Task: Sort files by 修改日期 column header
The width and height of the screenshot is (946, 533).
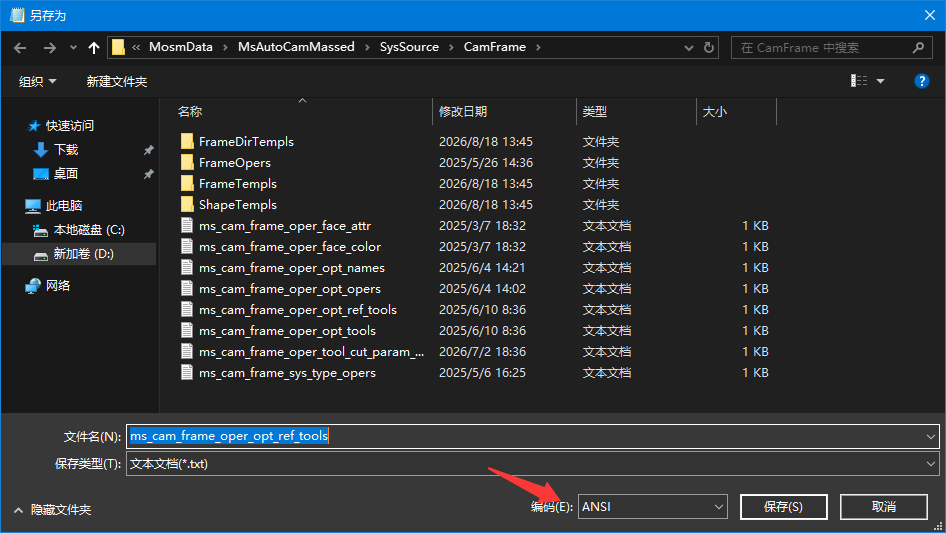Action: pos(463,112)
